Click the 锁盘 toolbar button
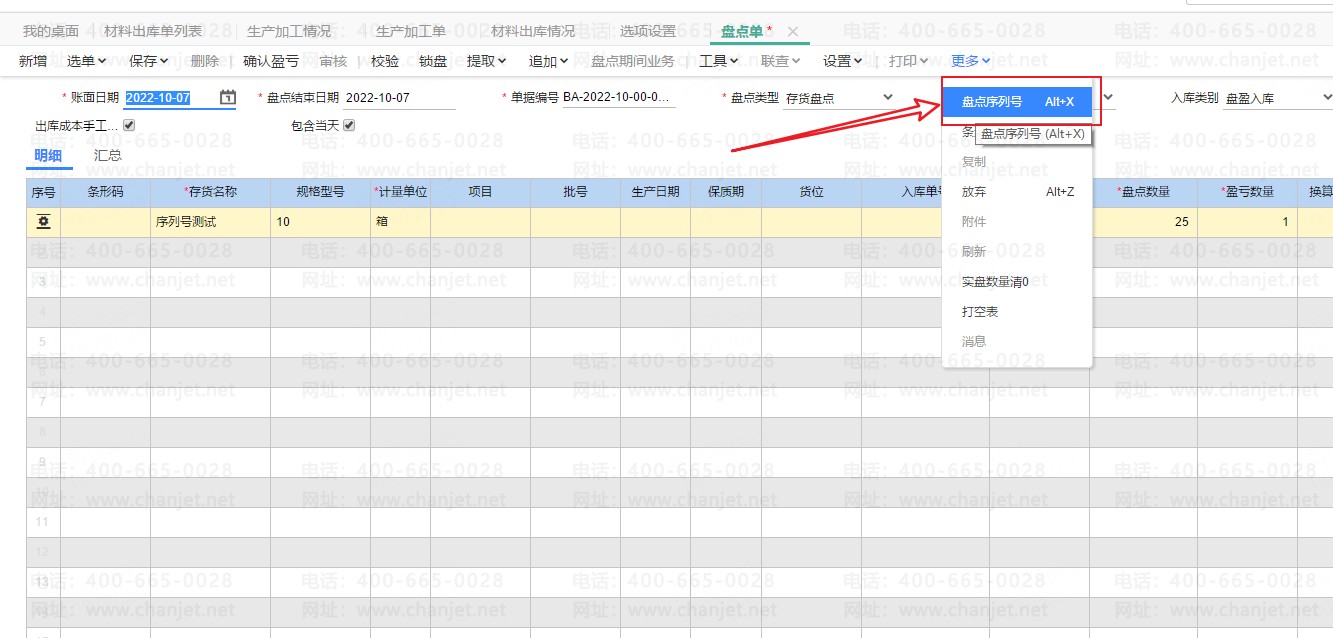 (x=433, y=61)
